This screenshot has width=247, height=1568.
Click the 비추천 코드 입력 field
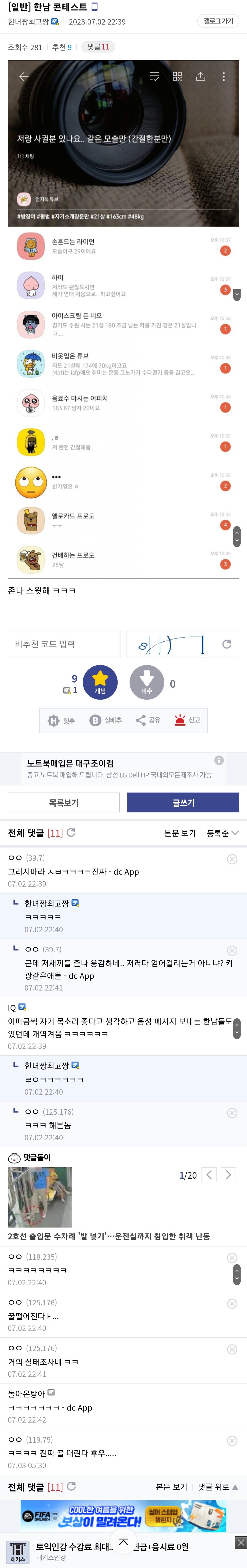(x=64, y=644)
